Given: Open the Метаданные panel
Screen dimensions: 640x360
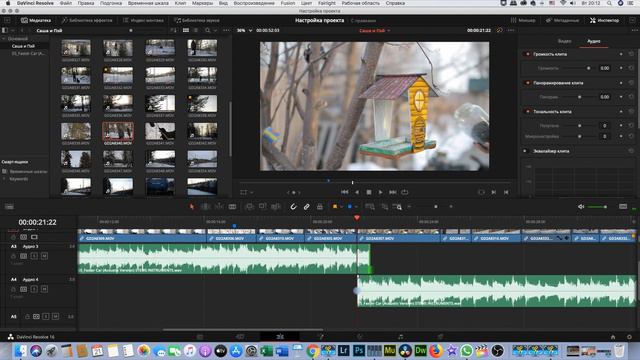Looking at the screenshot, I should tap(562, 20).
